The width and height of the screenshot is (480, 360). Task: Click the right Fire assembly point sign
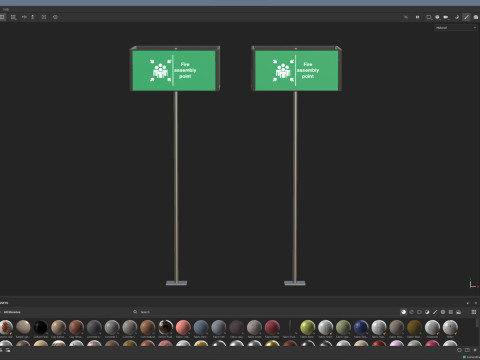296,69
